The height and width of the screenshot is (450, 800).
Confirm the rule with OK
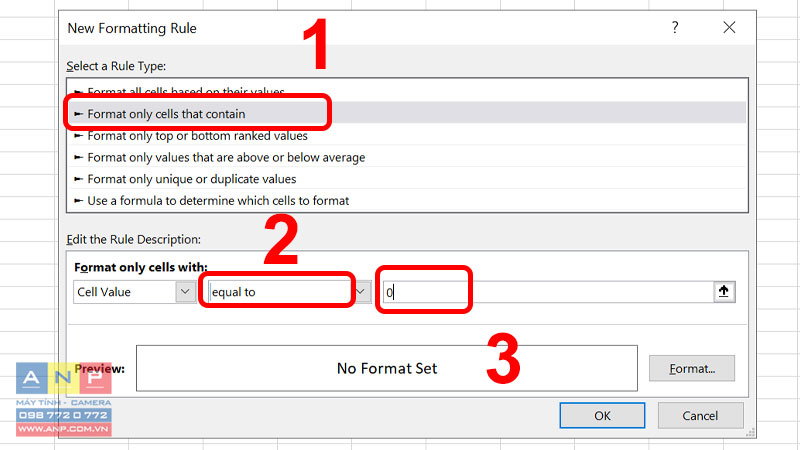602,415
